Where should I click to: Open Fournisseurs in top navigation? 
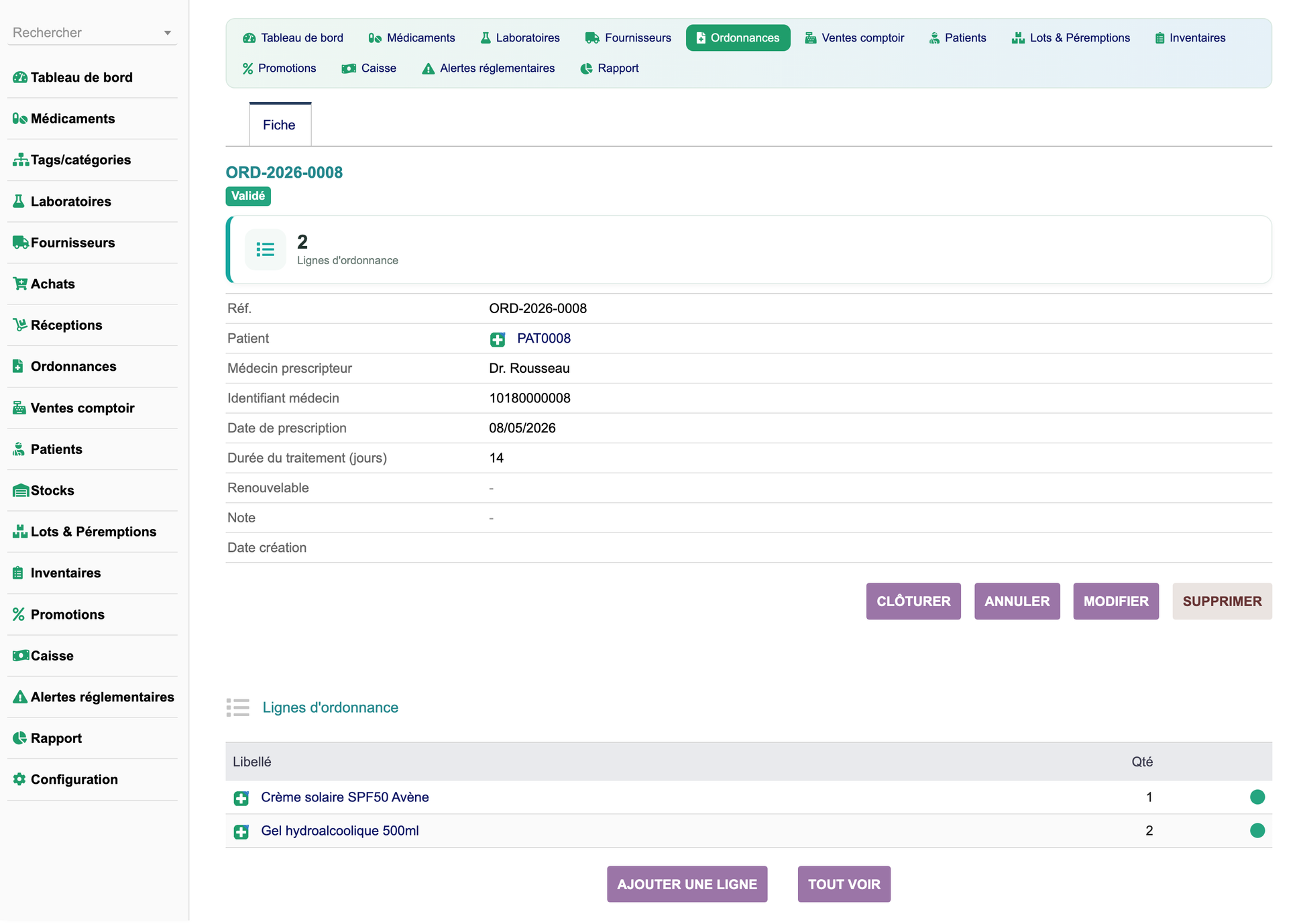tap(628, 38)
